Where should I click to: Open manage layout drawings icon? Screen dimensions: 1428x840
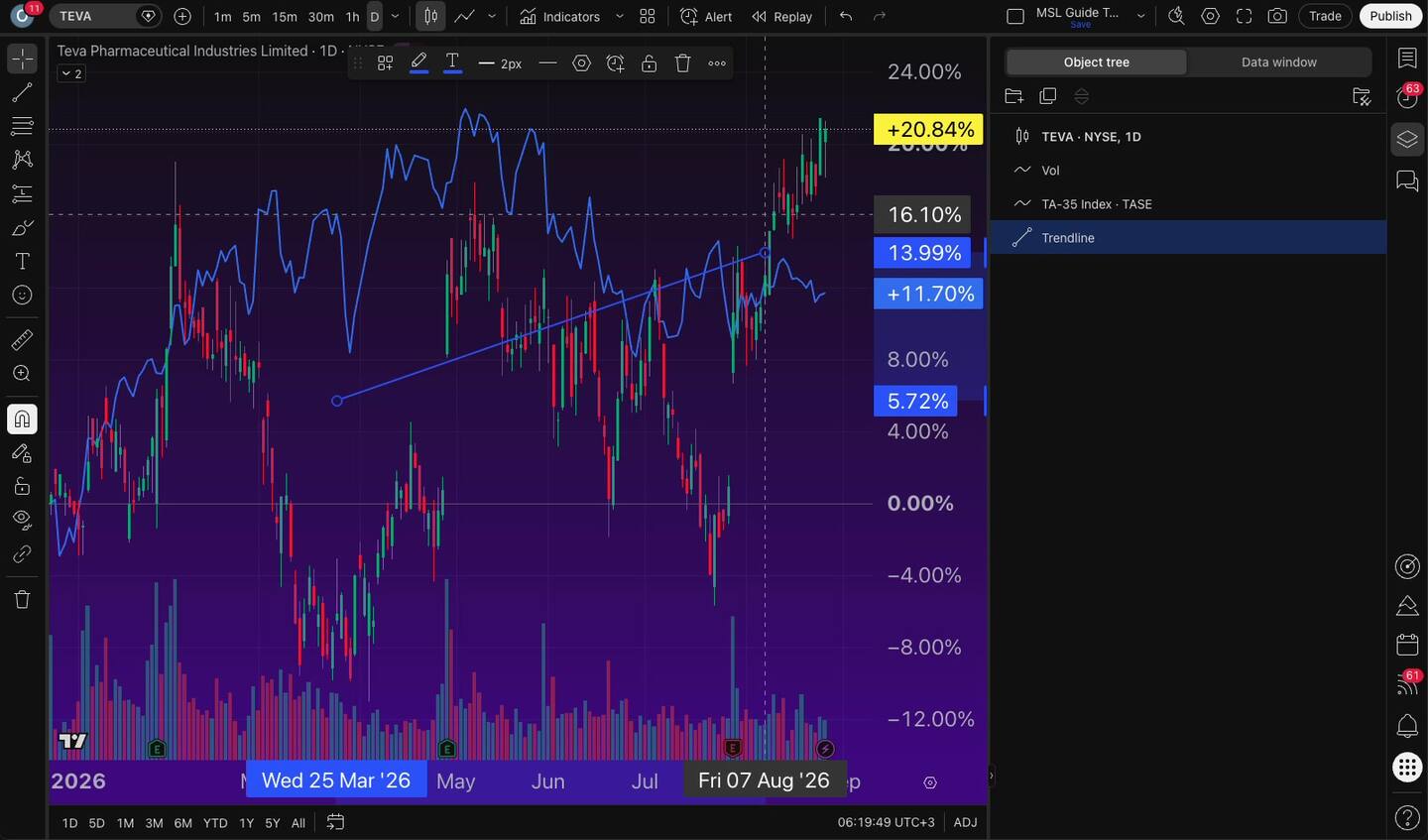click(1362, 96)
